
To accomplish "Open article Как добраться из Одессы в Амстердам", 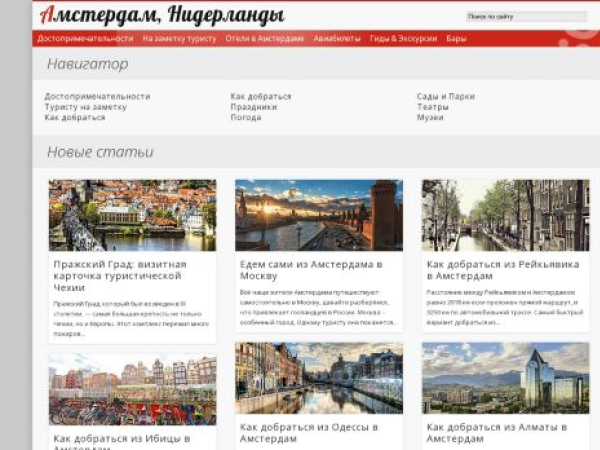I will pos(309,433).
